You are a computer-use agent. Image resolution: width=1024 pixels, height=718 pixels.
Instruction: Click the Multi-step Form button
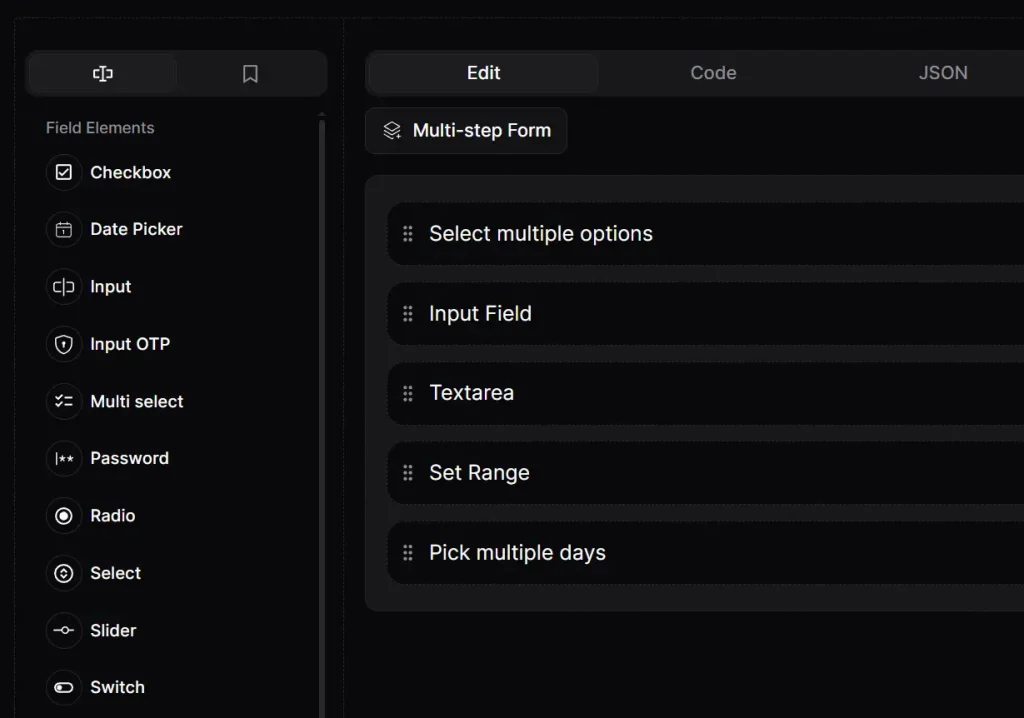coord(465,130)
